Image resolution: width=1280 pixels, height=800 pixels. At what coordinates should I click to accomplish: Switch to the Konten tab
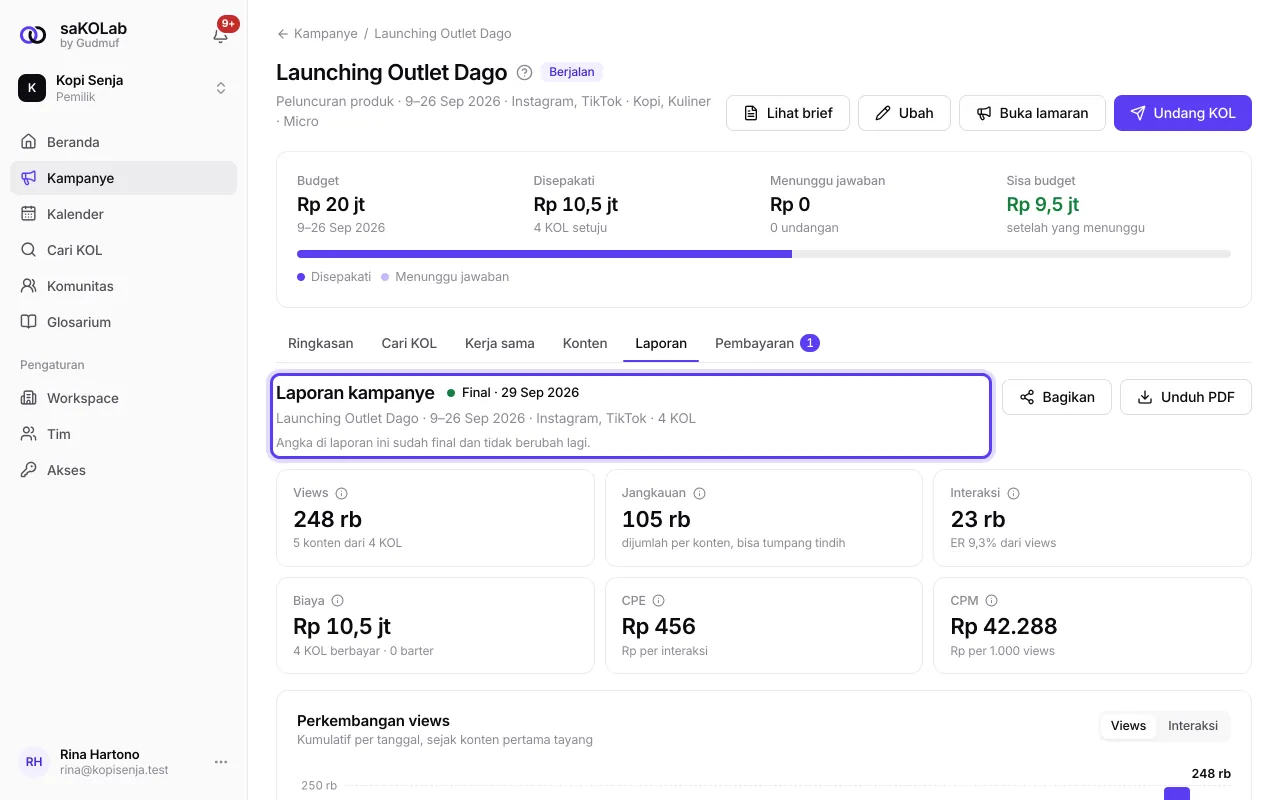coord(585,343)
